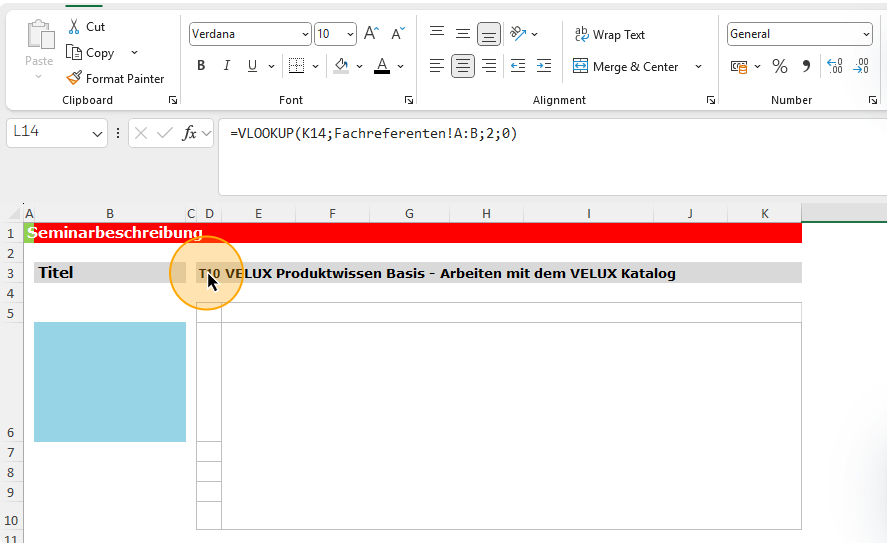The width and height of the screenshot is (887, 547).
Task: Open the Accounting Number Format icon
Action: pos(739,67)
